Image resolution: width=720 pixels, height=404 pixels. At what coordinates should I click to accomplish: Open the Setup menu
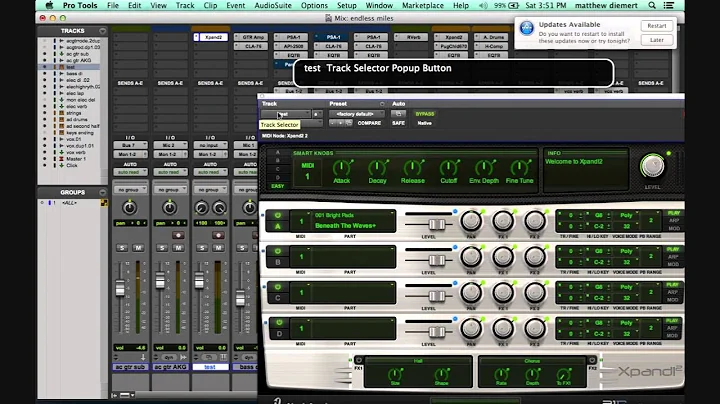(347, 6)
